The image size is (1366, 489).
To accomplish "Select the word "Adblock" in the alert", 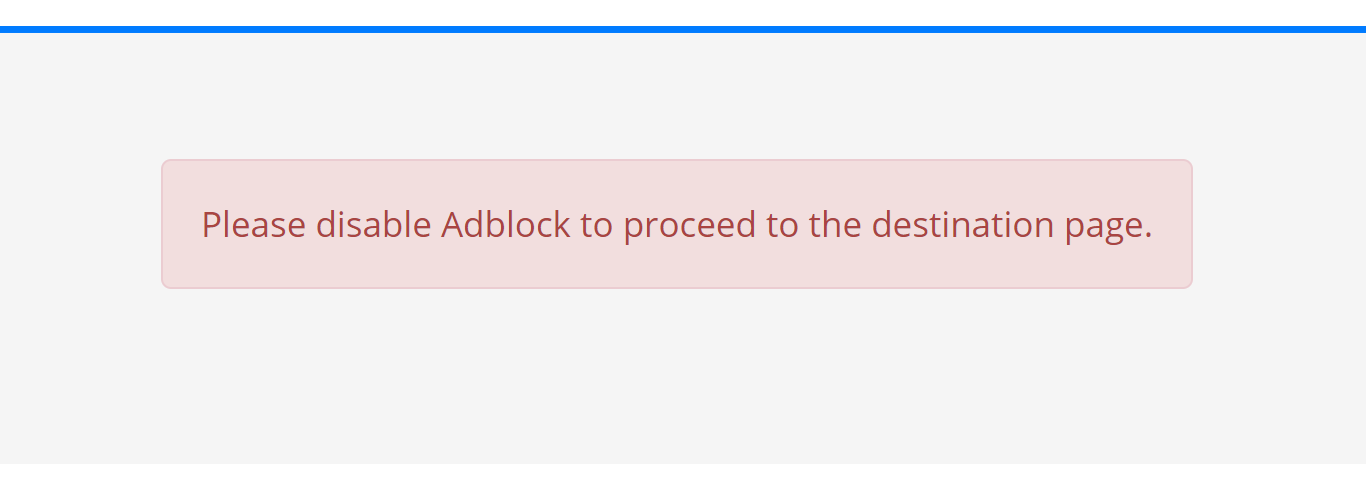I will point(506,224).
